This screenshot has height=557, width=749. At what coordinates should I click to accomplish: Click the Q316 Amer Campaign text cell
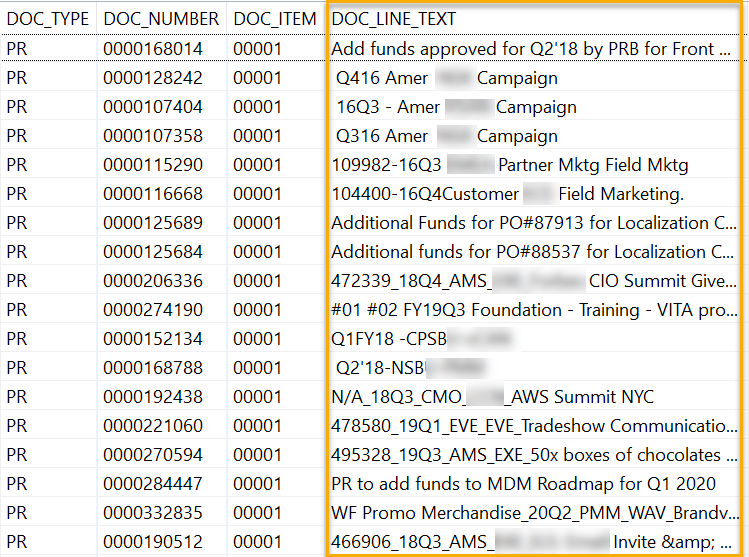coord(447,136)
